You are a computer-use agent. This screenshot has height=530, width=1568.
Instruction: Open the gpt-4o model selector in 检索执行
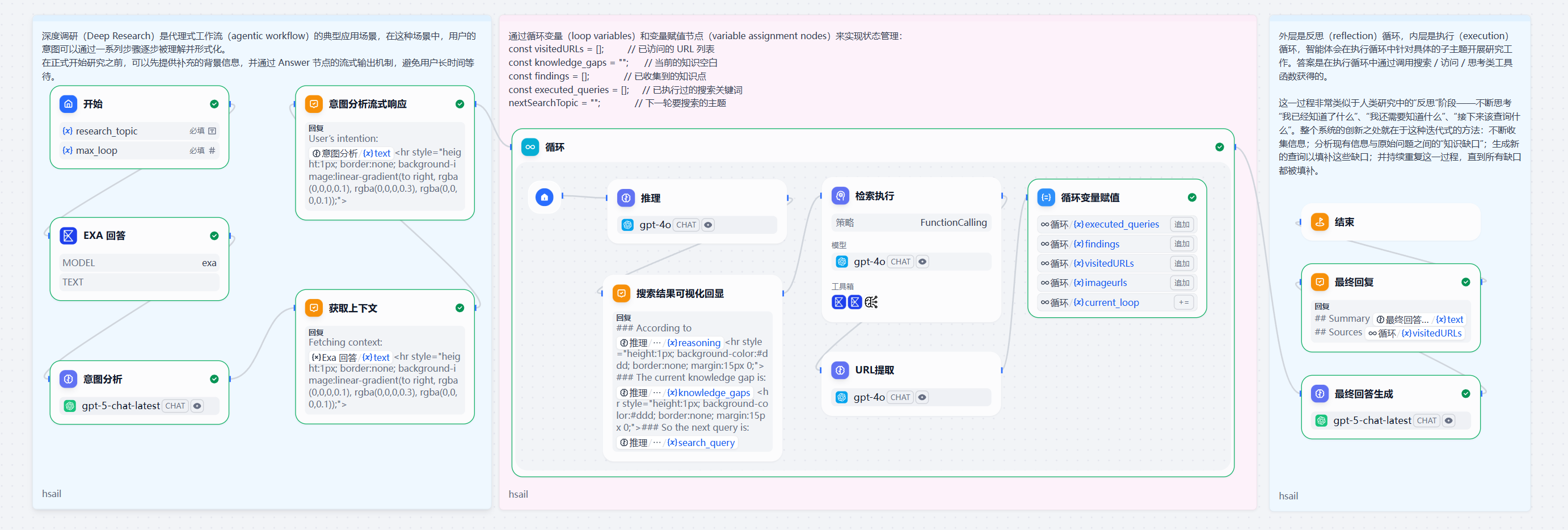[911, 262]
